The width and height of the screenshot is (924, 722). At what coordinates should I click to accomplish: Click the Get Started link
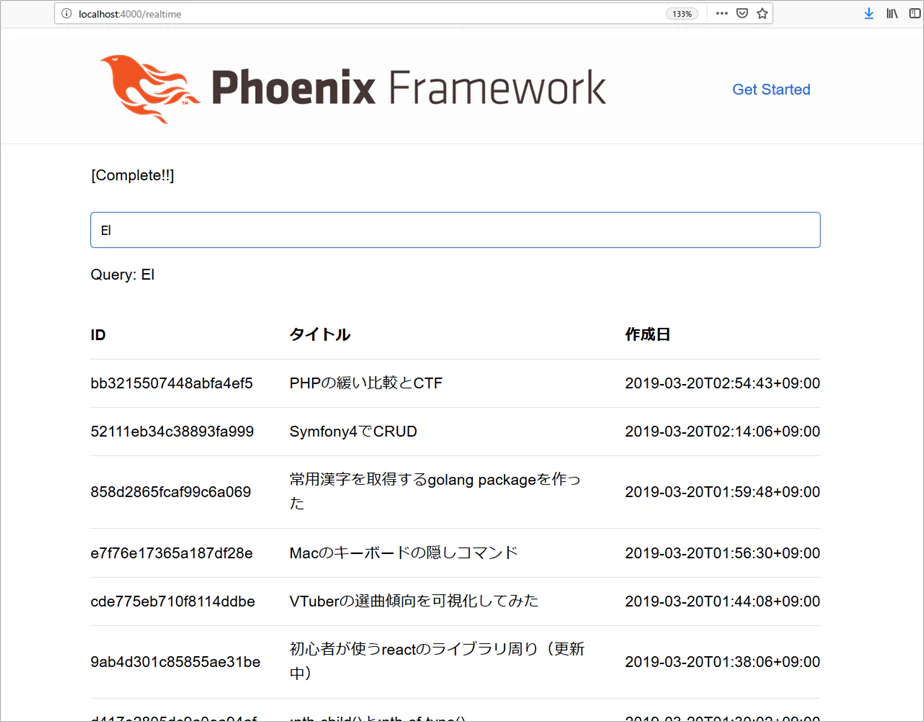pos(771,90)
